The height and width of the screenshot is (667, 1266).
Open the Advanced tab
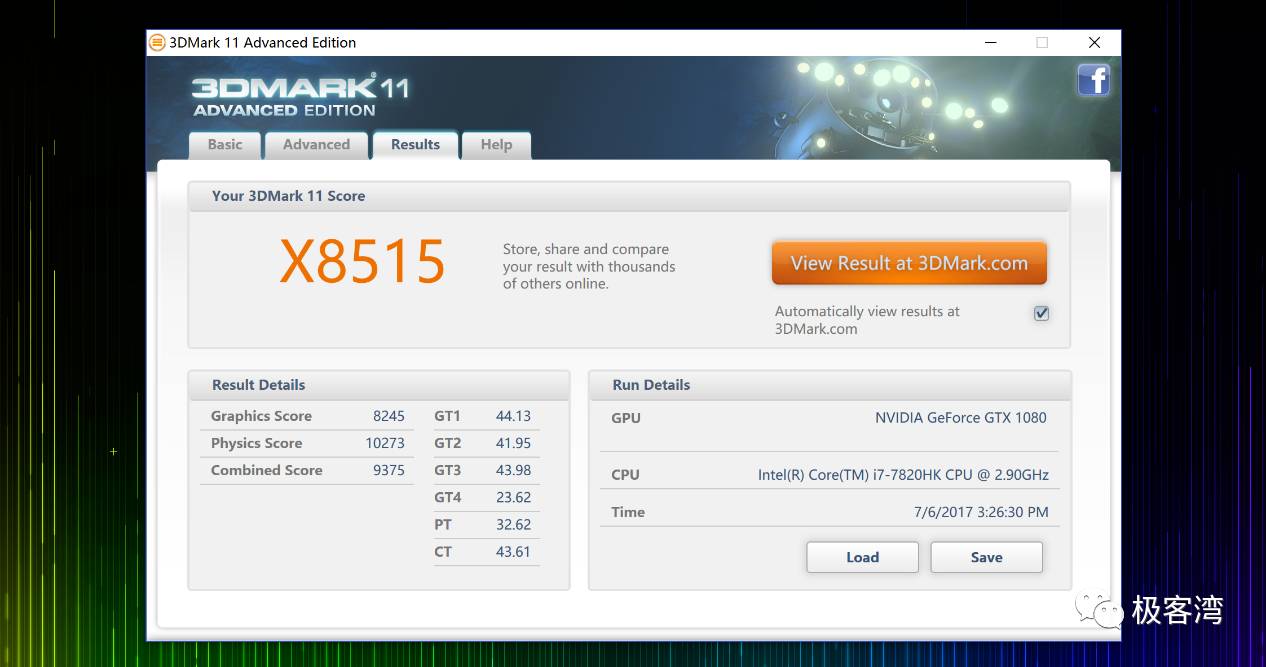point(316,144)
